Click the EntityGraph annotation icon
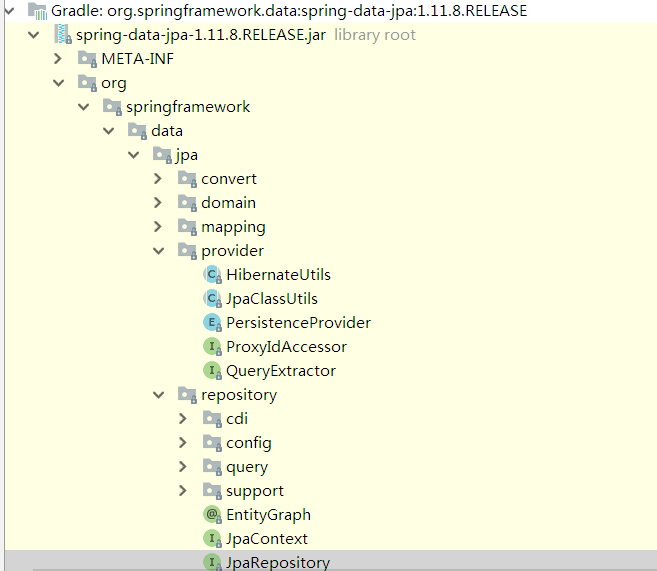This screenshot has height=571, width=657. [x=212, y=514]
